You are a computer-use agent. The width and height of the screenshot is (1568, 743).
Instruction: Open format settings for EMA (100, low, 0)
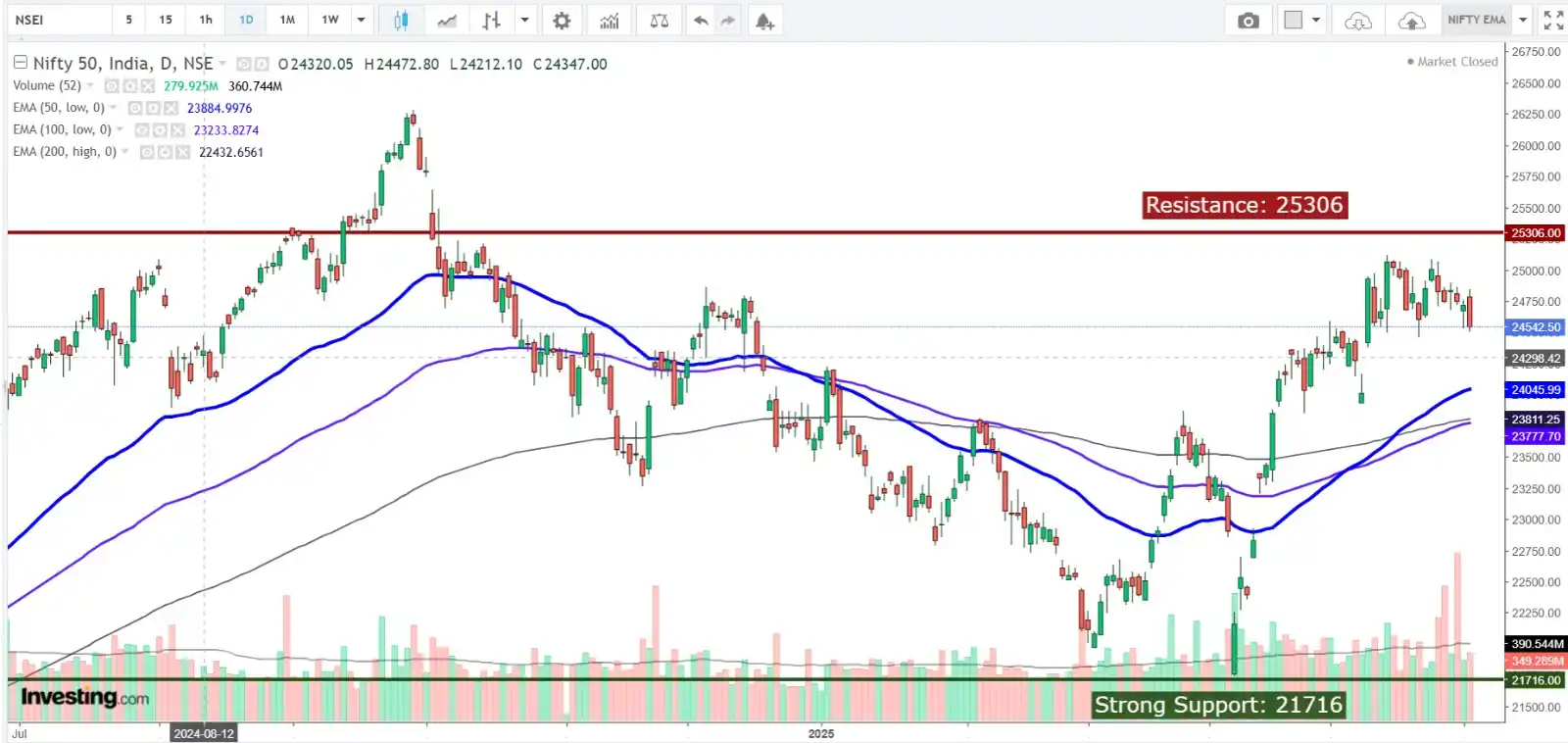[160, 130]
